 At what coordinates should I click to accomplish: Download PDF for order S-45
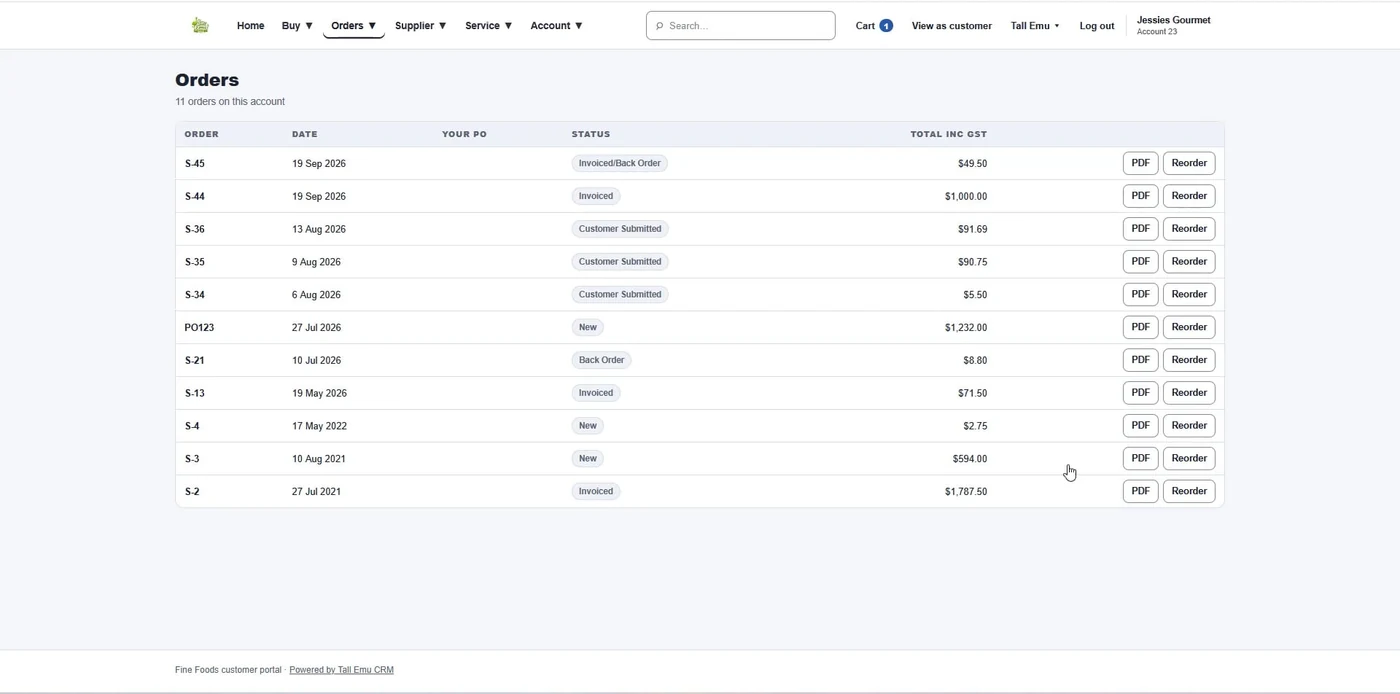click(1140, 163)
